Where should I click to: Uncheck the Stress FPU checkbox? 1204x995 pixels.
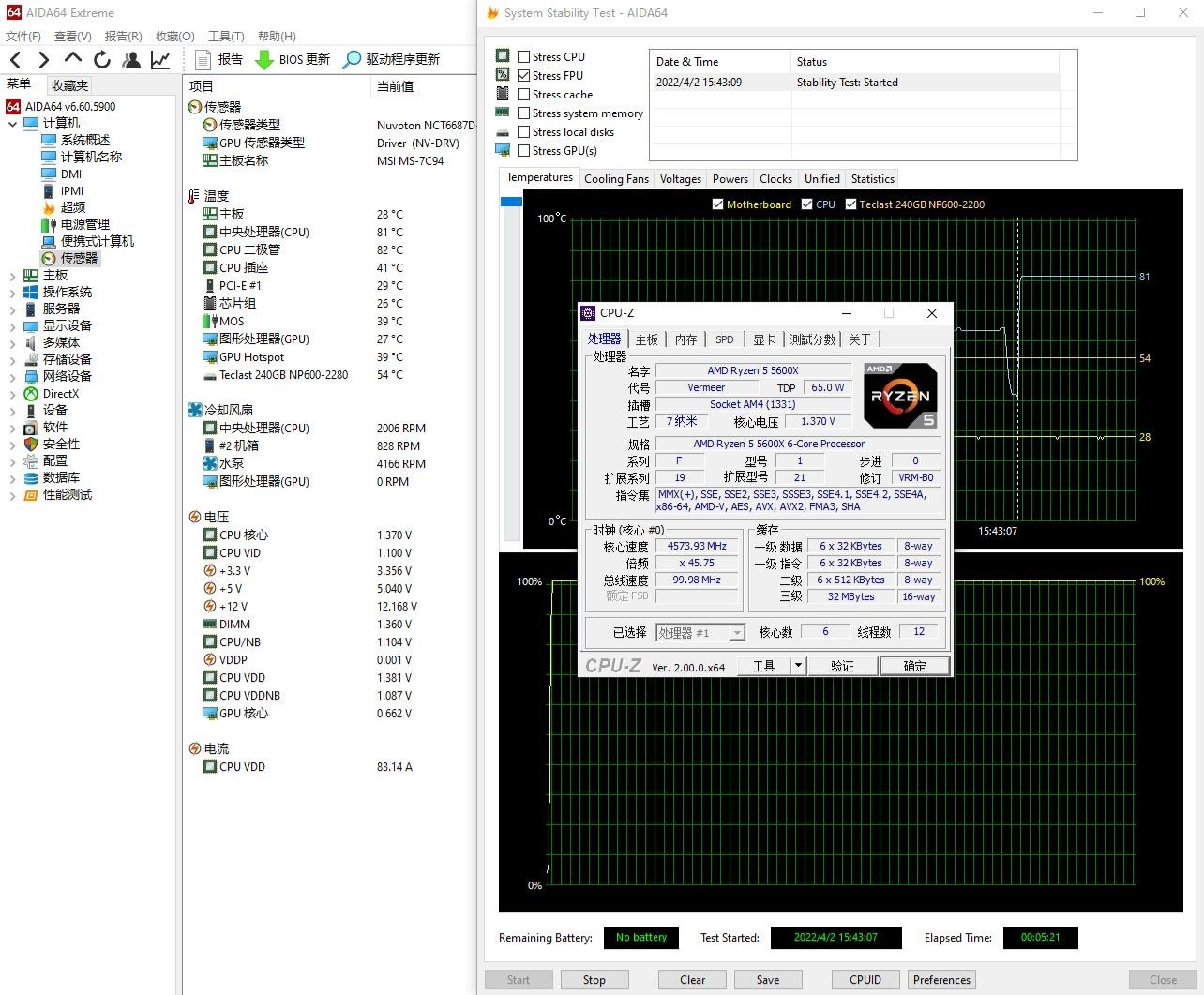click(524, 76)
